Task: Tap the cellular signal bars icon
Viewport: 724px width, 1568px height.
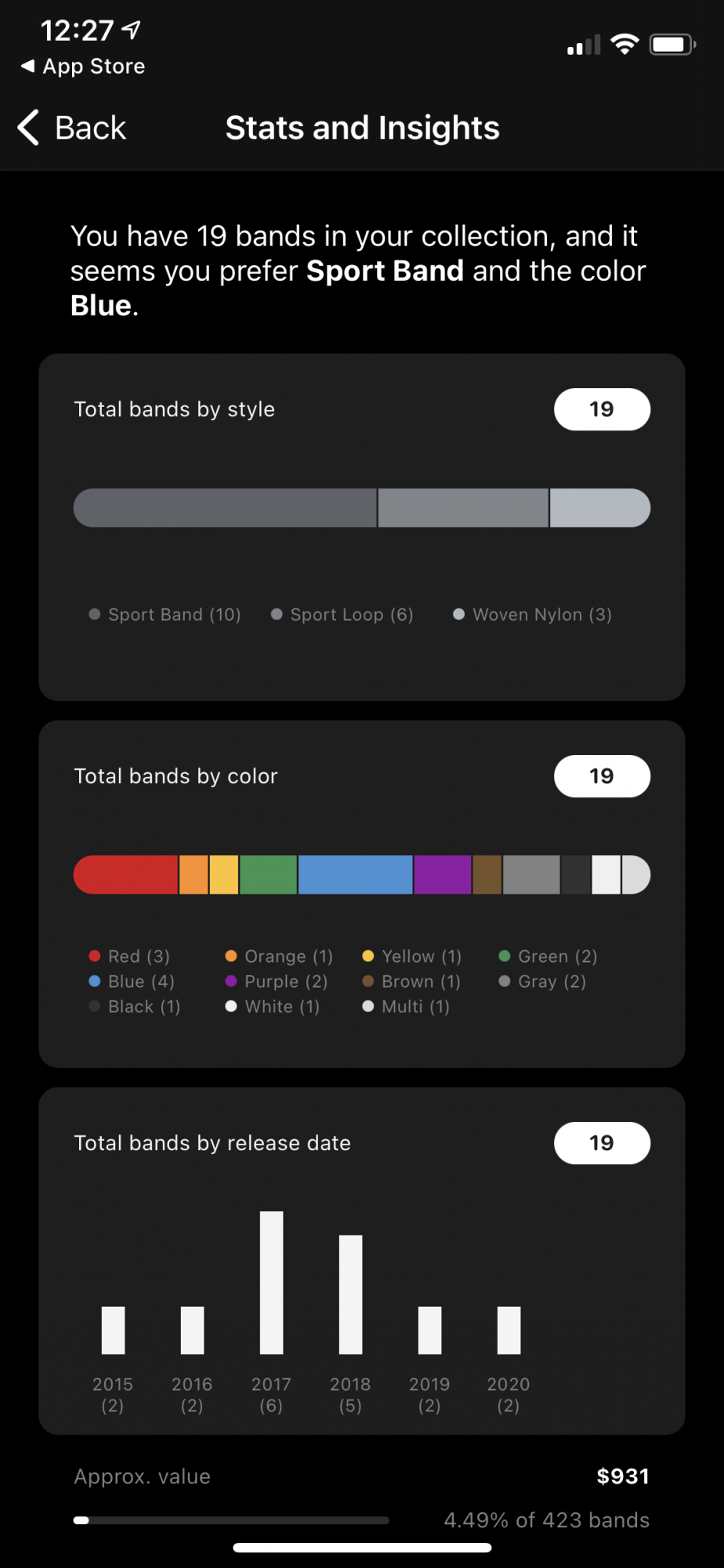Action: (584, 45)
